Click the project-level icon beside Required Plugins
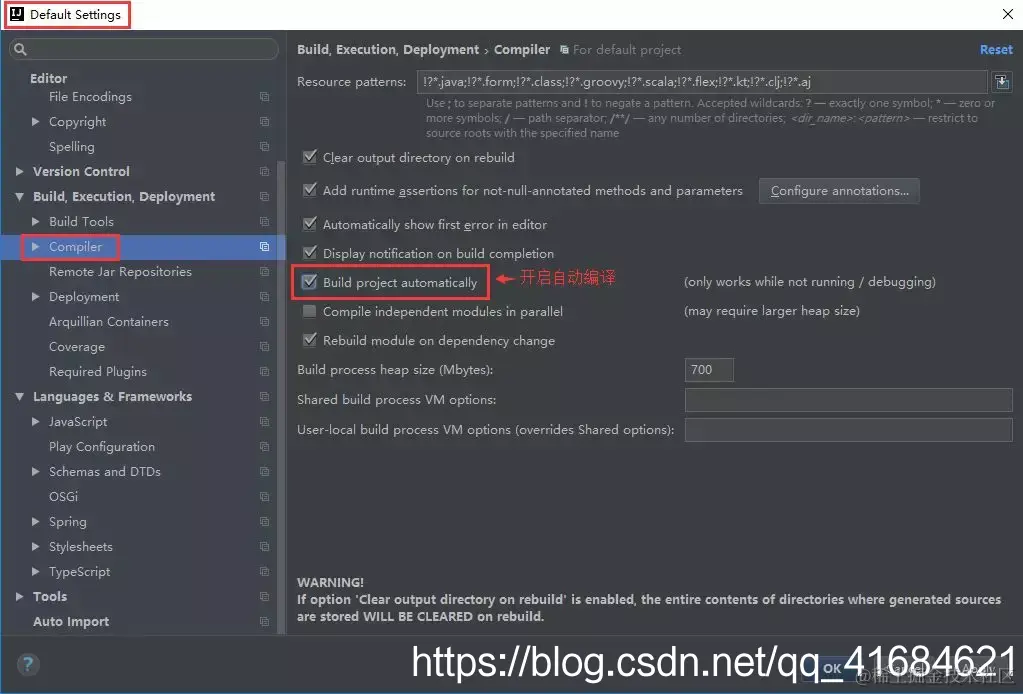The height and width of the screenshot is (694, 1023). pos(264,372)
